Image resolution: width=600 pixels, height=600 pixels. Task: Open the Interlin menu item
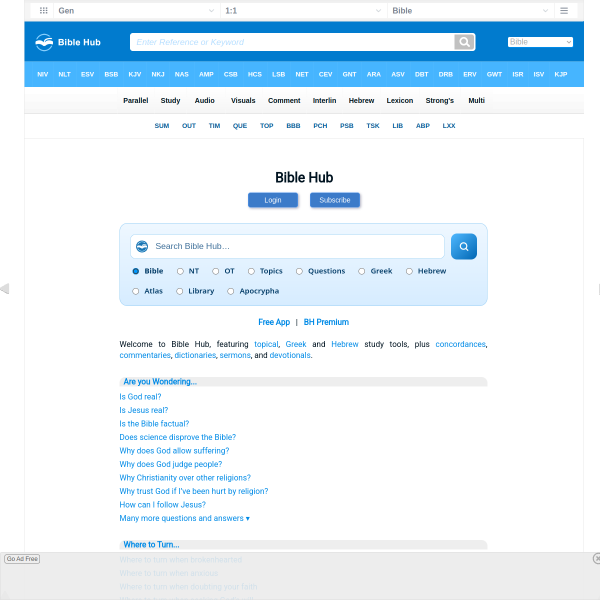coord(324,101)
